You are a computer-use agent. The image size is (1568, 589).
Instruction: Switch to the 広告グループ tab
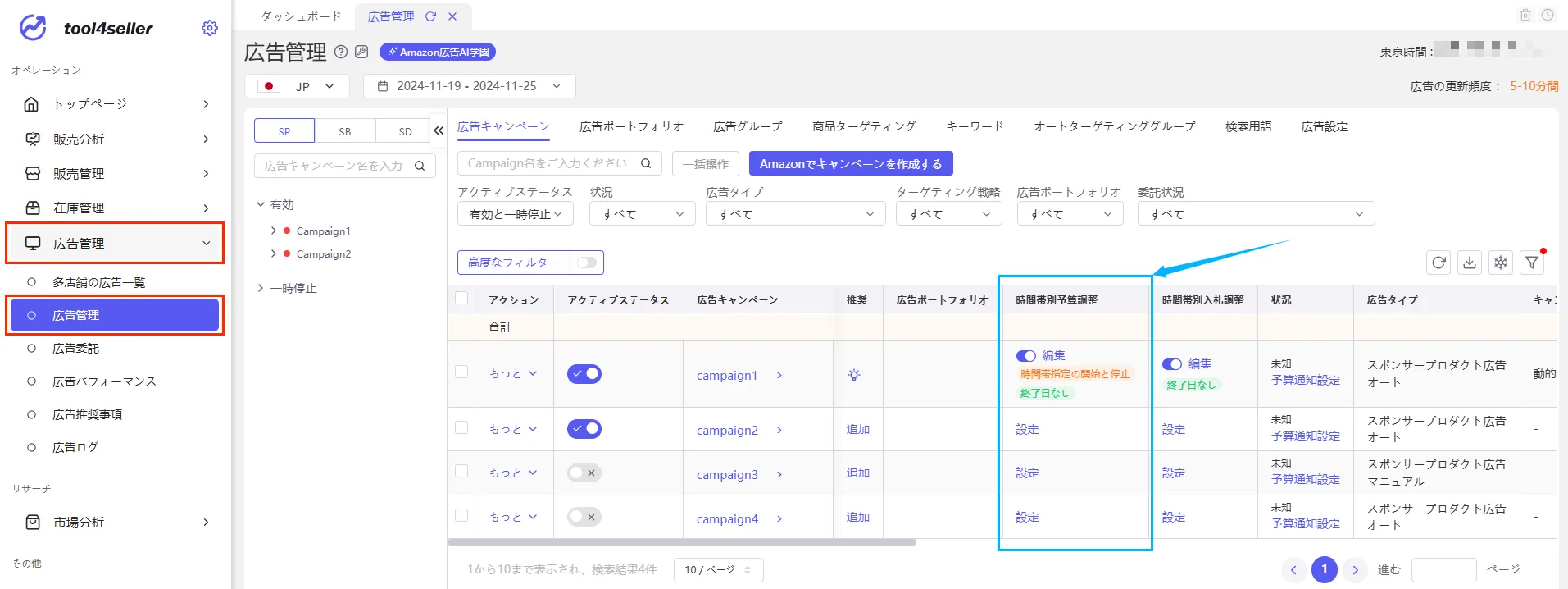[748, 126]
